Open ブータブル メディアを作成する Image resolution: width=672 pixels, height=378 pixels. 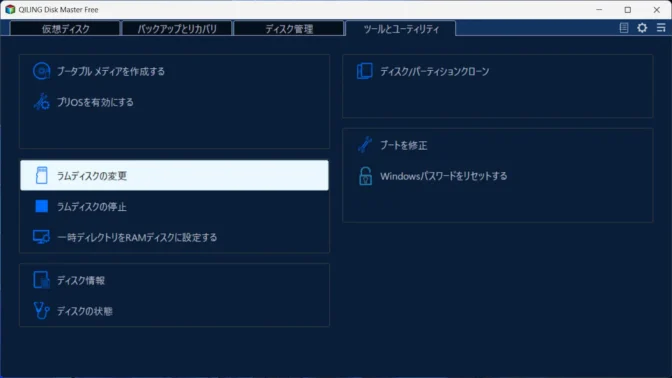click(x=111, y=72)
